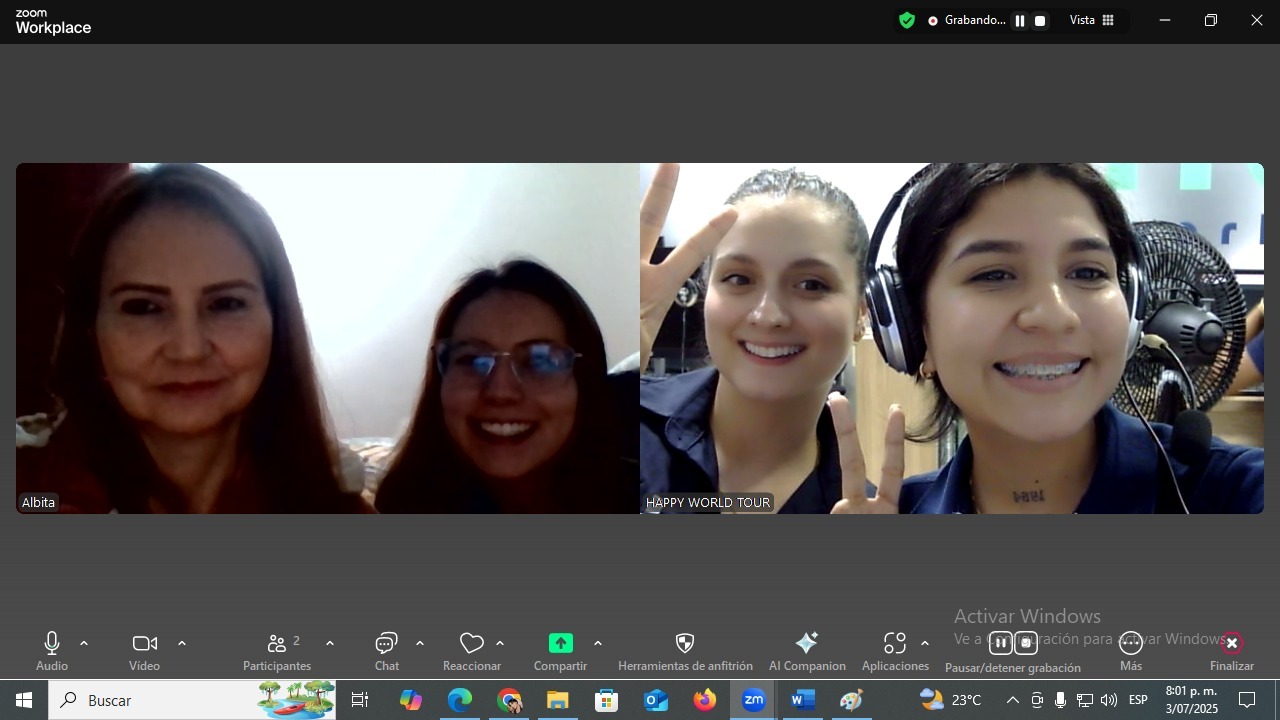Expand the arrow next to Compartir
This screenshot has width=1280, height=720.
click(598, 643)
